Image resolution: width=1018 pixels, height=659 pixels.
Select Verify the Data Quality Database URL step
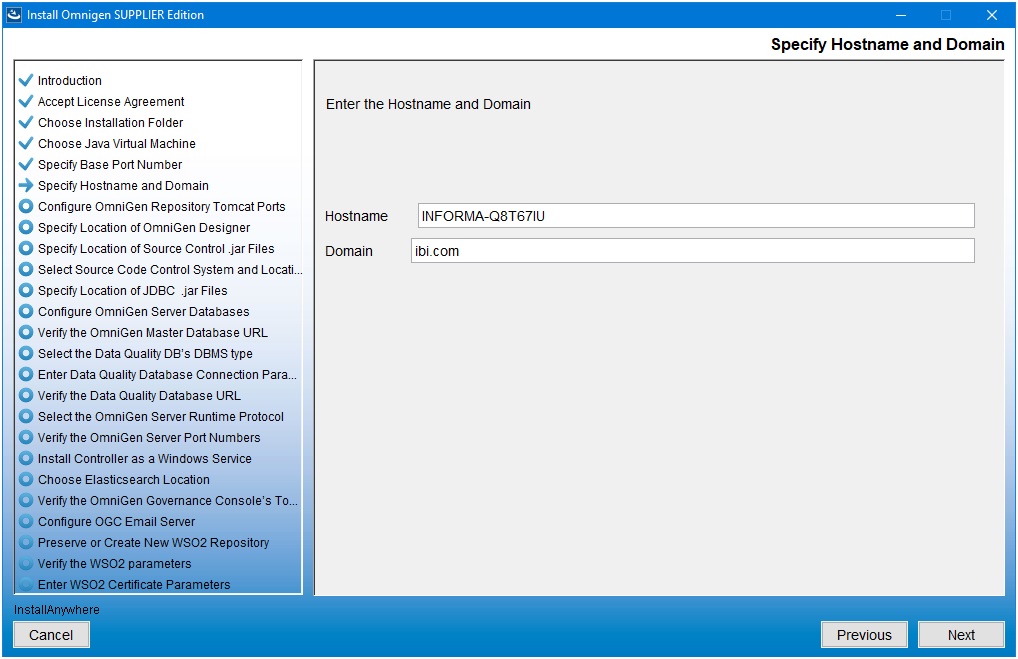pyautogui.click(x=139, y=395)
